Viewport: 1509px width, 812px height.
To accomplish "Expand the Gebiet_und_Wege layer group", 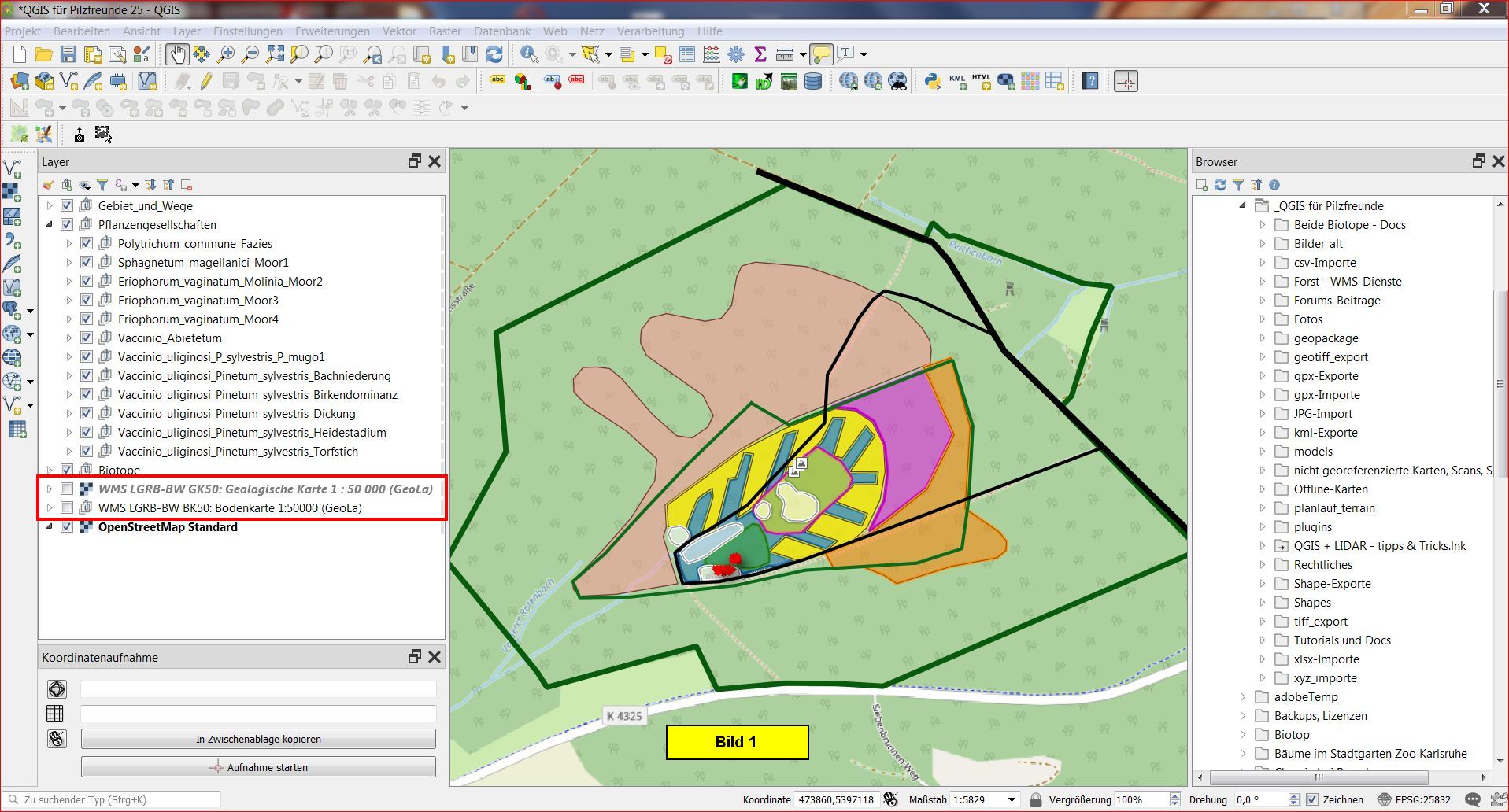I will coord(50,205).
